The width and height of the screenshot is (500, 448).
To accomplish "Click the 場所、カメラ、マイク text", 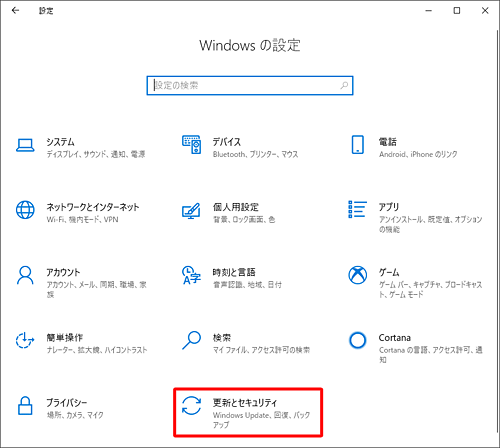I will click(75, 415).
